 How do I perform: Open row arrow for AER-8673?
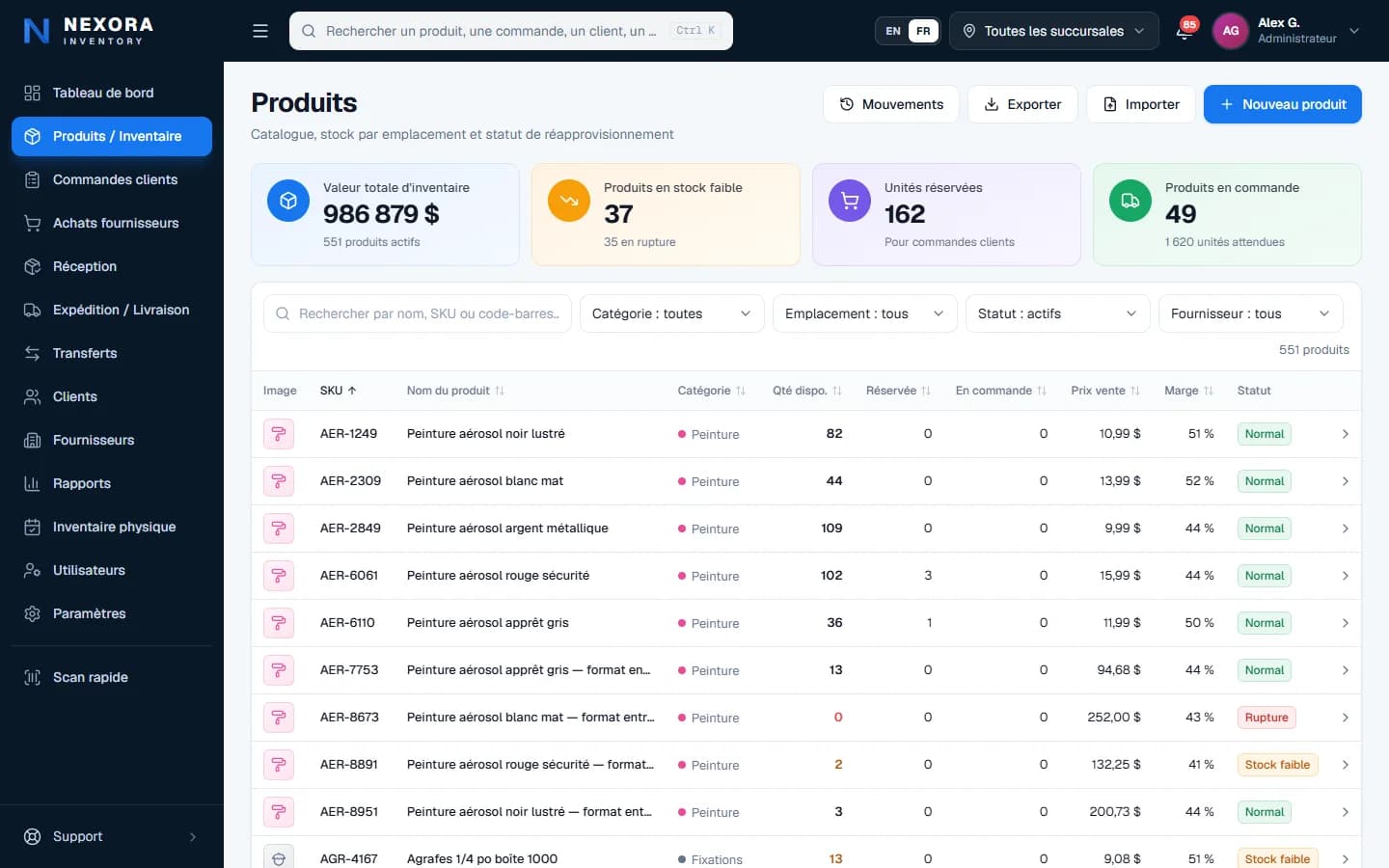coord(1345,718)
